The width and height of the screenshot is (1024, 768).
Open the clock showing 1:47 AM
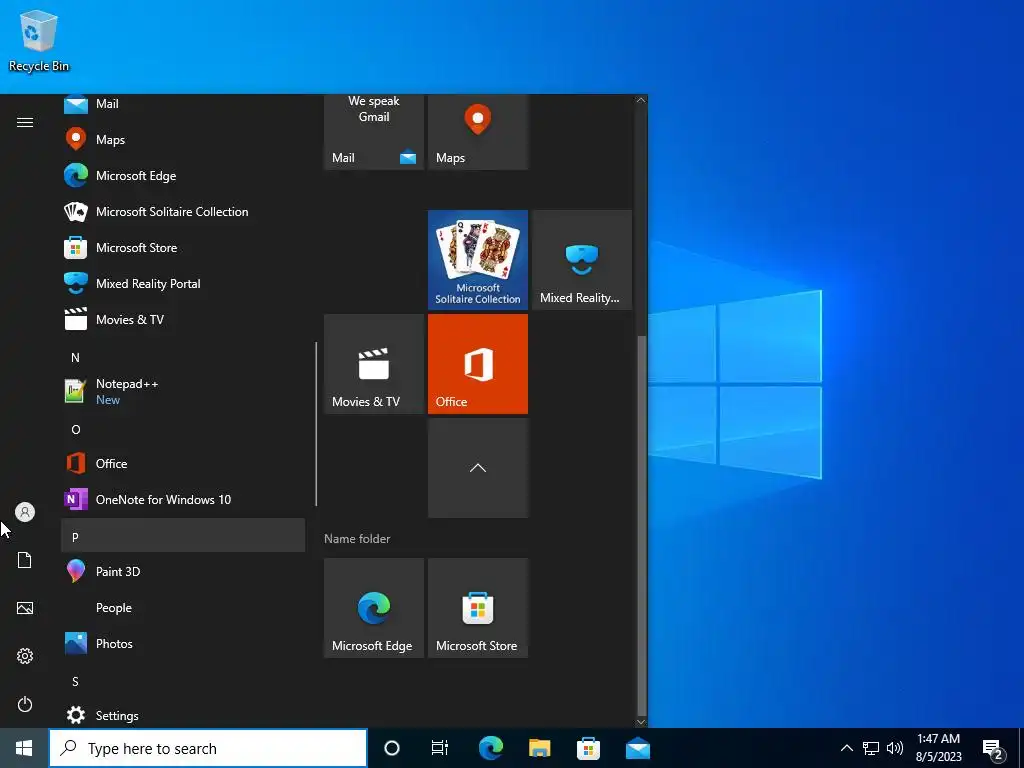[938, 748]
